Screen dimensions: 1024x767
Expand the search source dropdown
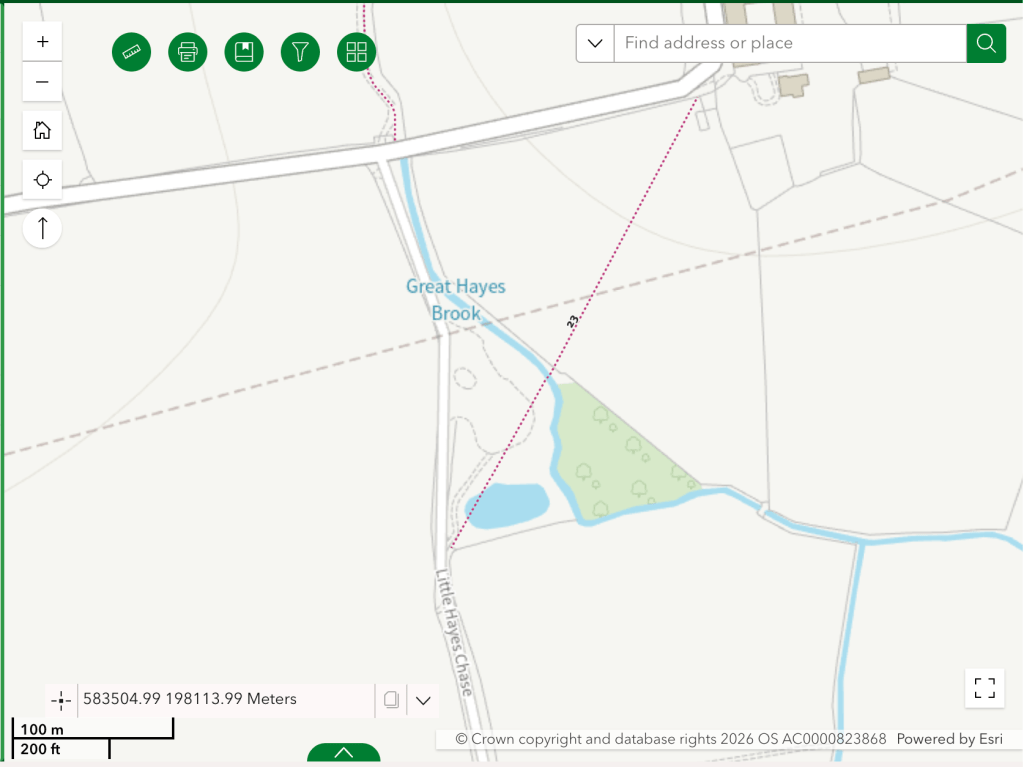595,43
